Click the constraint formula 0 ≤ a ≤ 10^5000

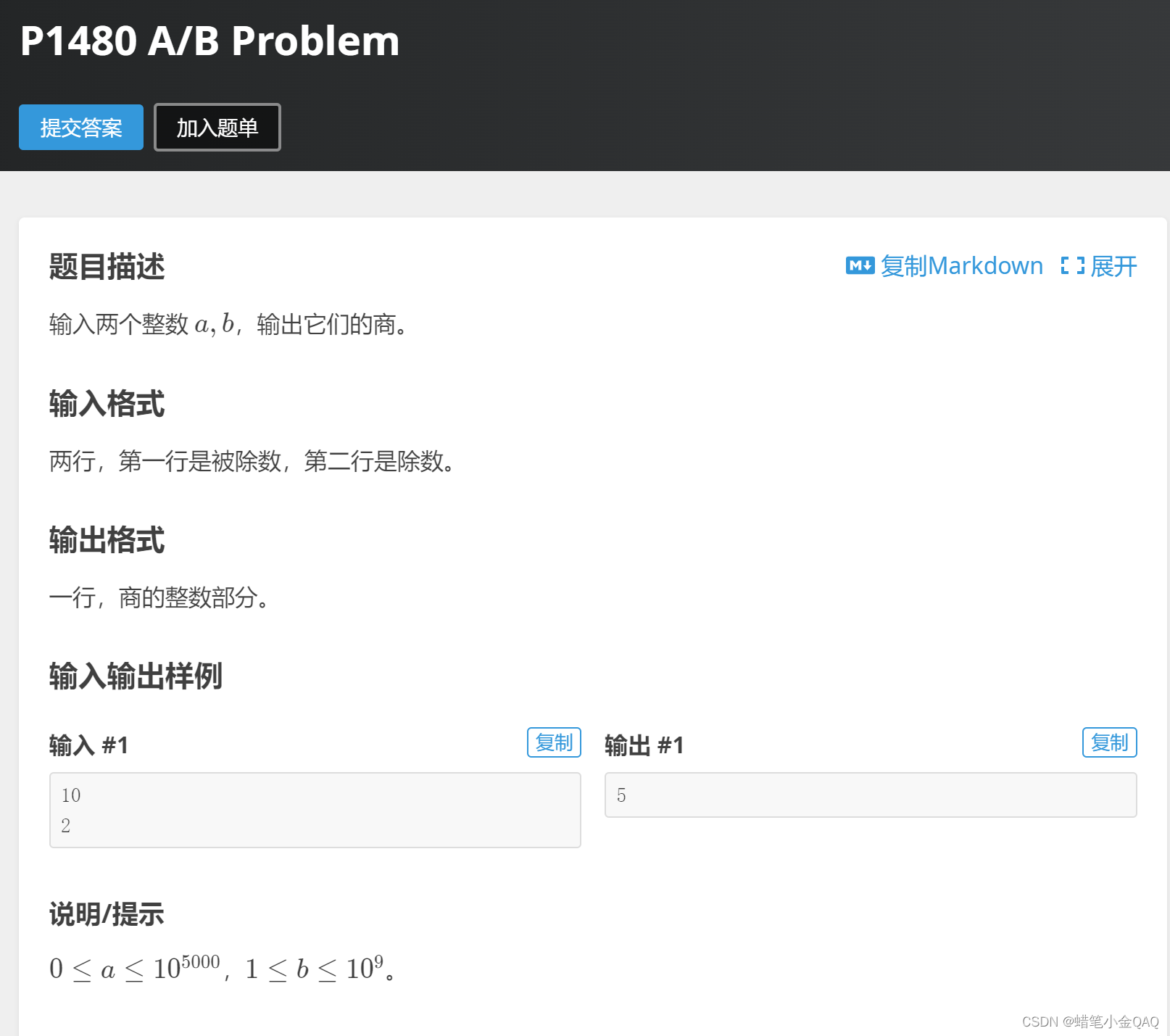135,968
